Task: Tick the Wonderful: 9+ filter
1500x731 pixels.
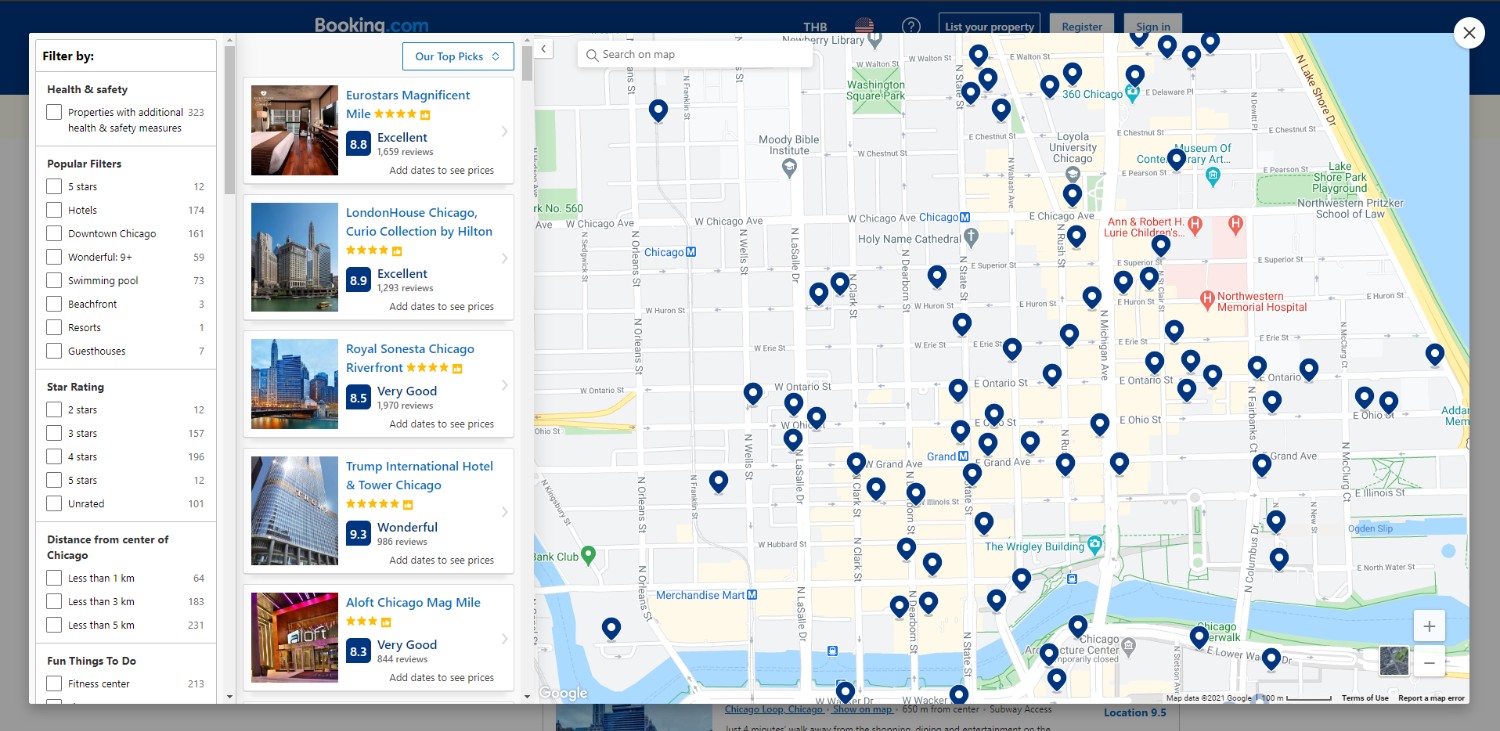Action: 54,257
